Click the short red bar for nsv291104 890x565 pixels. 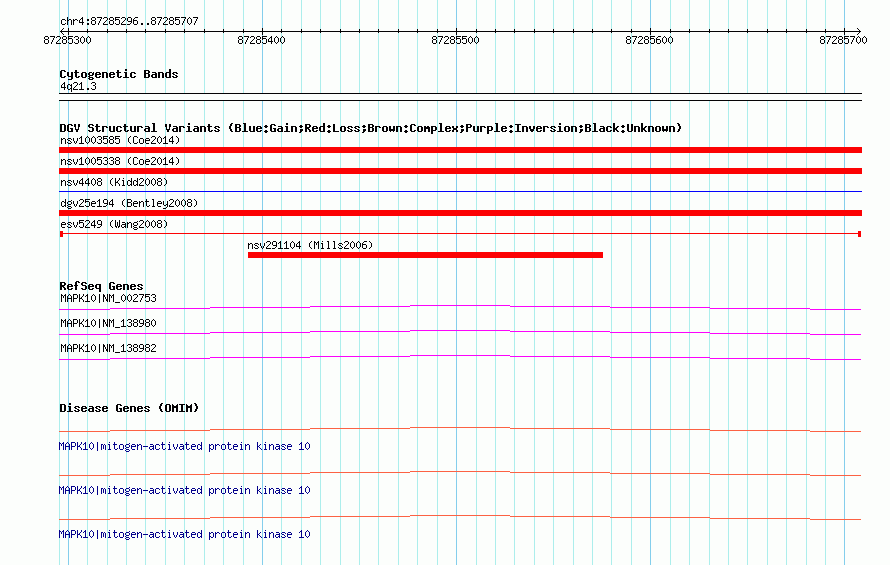tap(425, 255)
